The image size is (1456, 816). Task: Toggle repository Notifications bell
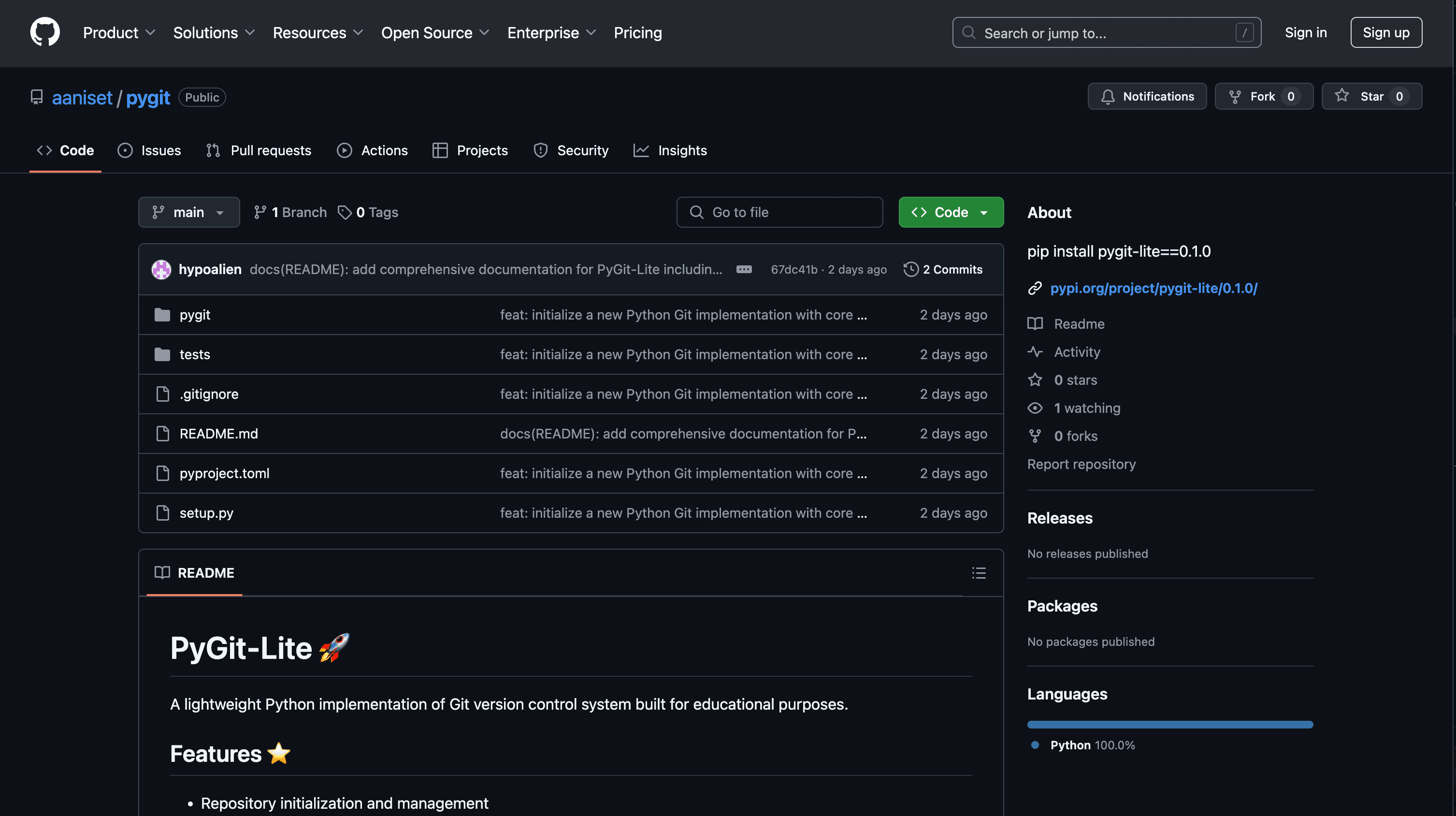coord(1147,97)
